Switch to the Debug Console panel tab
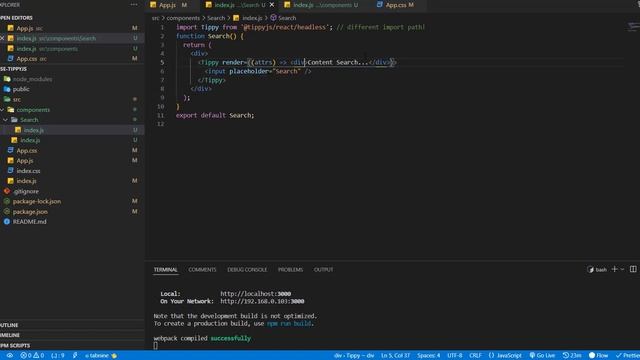Screen dimensions: 640x360 pyautogui.click(x=247, y=269)
